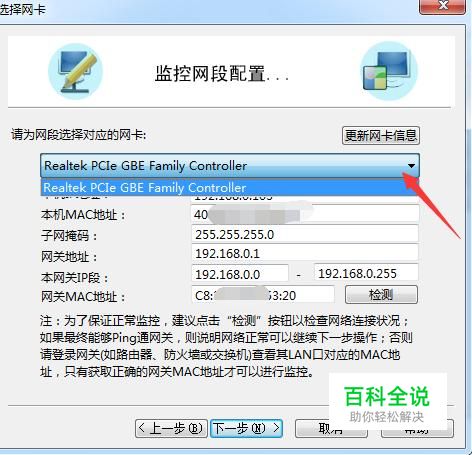Viewport: 472px width, 455px height.
Task: Click the 子网掩码 field showing 255.255.255.0
Action: [x=305, y=234]
